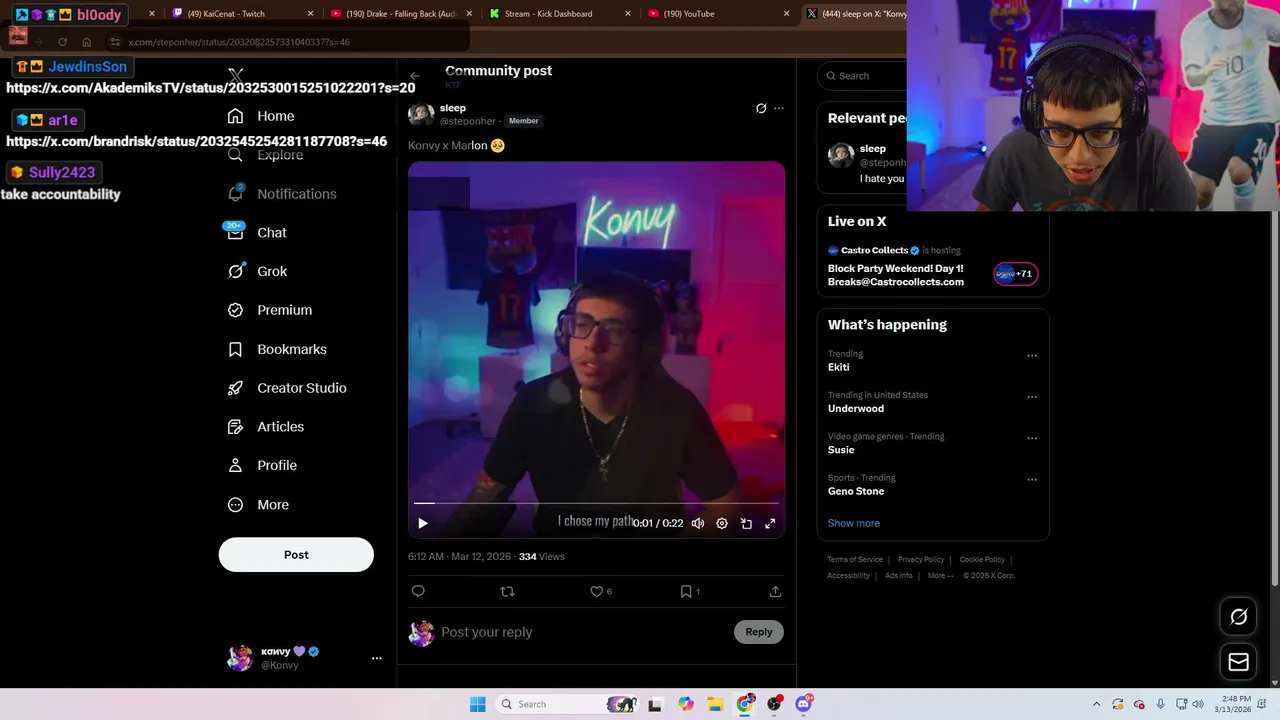Click the share icon under the post

775,591
